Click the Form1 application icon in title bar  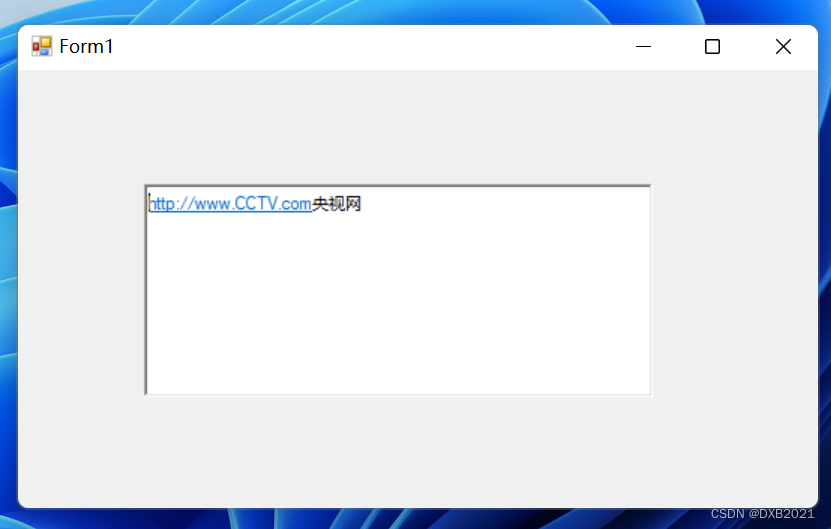pyautogui.click(x=41, y=47)
